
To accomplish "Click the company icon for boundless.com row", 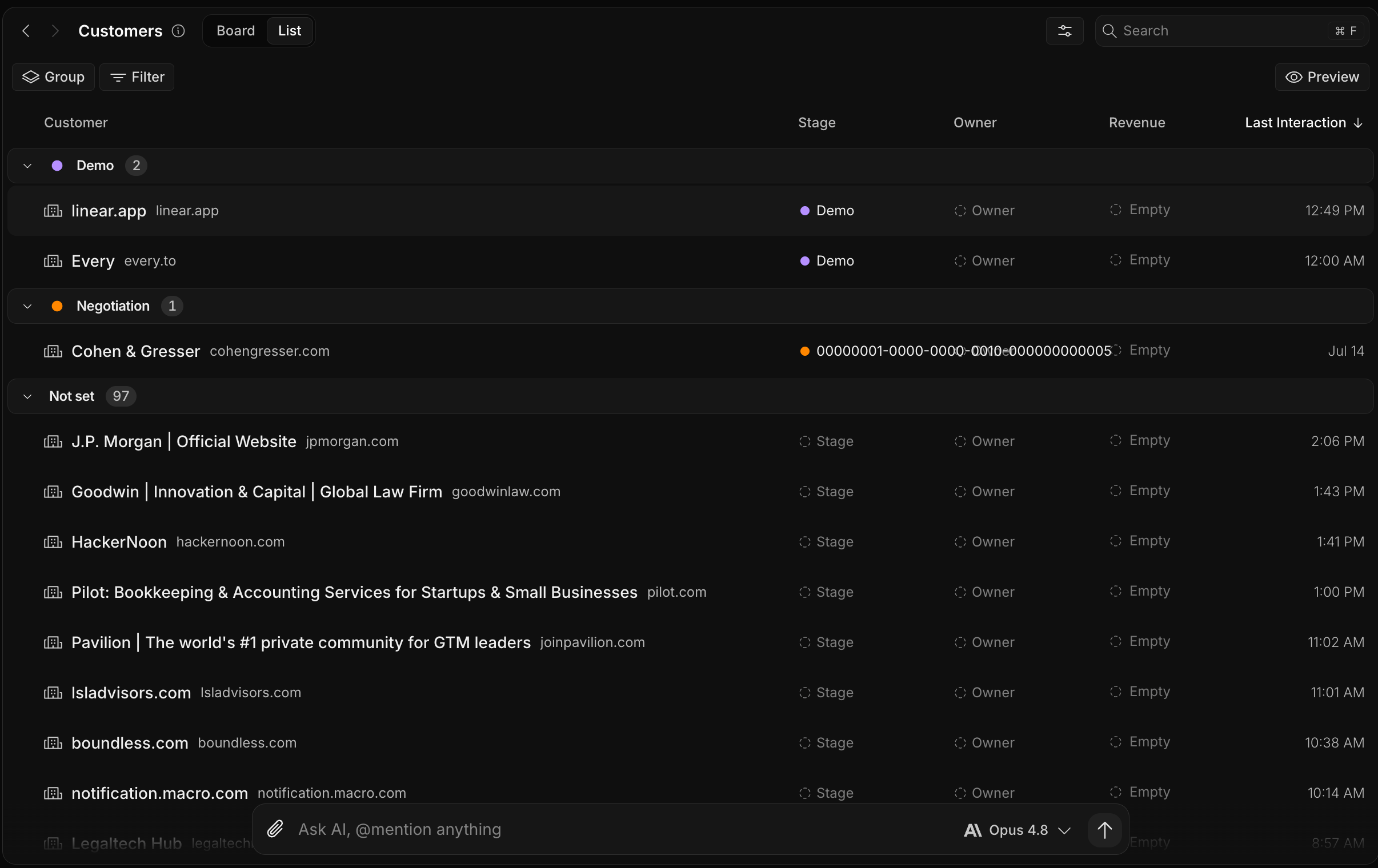I will [53, 743].
